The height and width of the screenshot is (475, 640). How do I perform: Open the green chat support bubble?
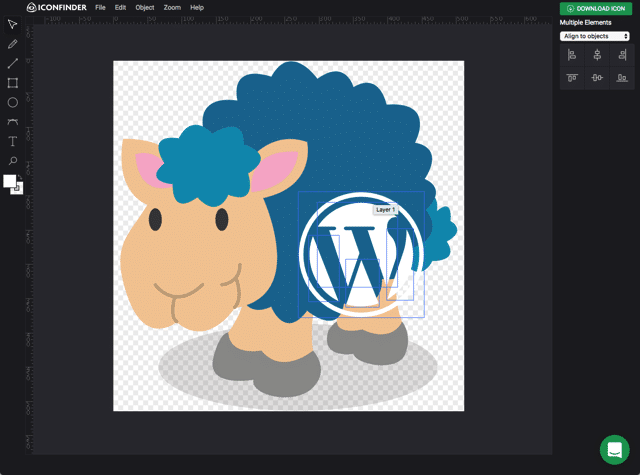(614, 449)
